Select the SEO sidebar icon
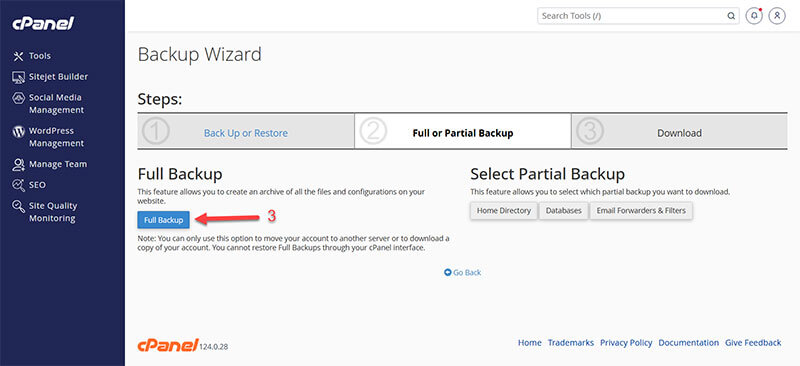The image size is (800, 366). click(18, 185)
